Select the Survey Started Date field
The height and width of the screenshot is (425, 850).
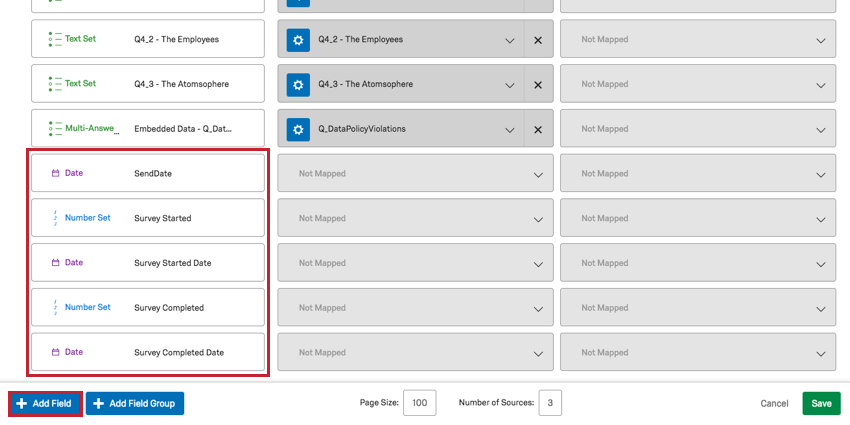(x=148, y=263)
